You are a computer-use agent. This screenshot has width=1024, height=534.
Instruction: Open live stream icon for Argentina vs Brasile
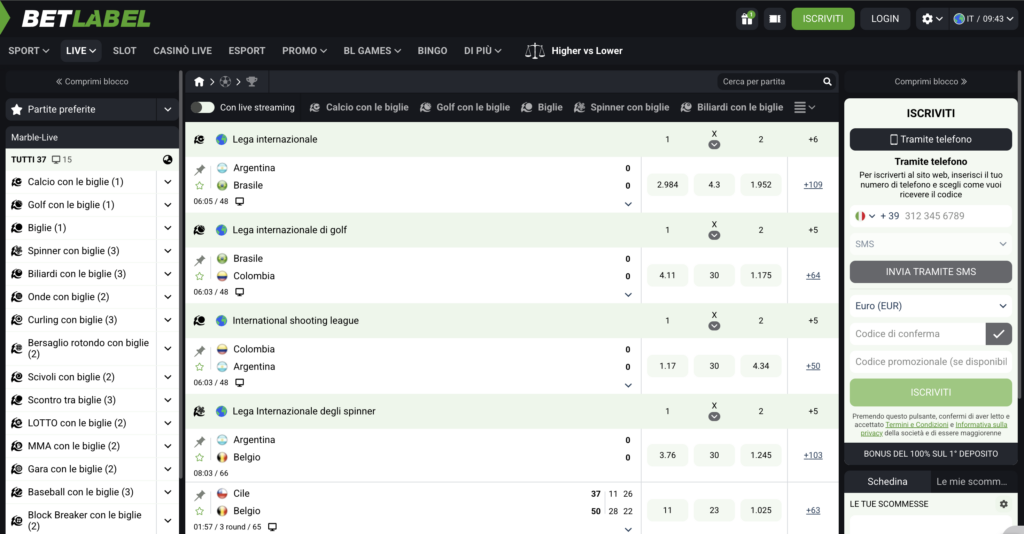(x=240, y=202)
